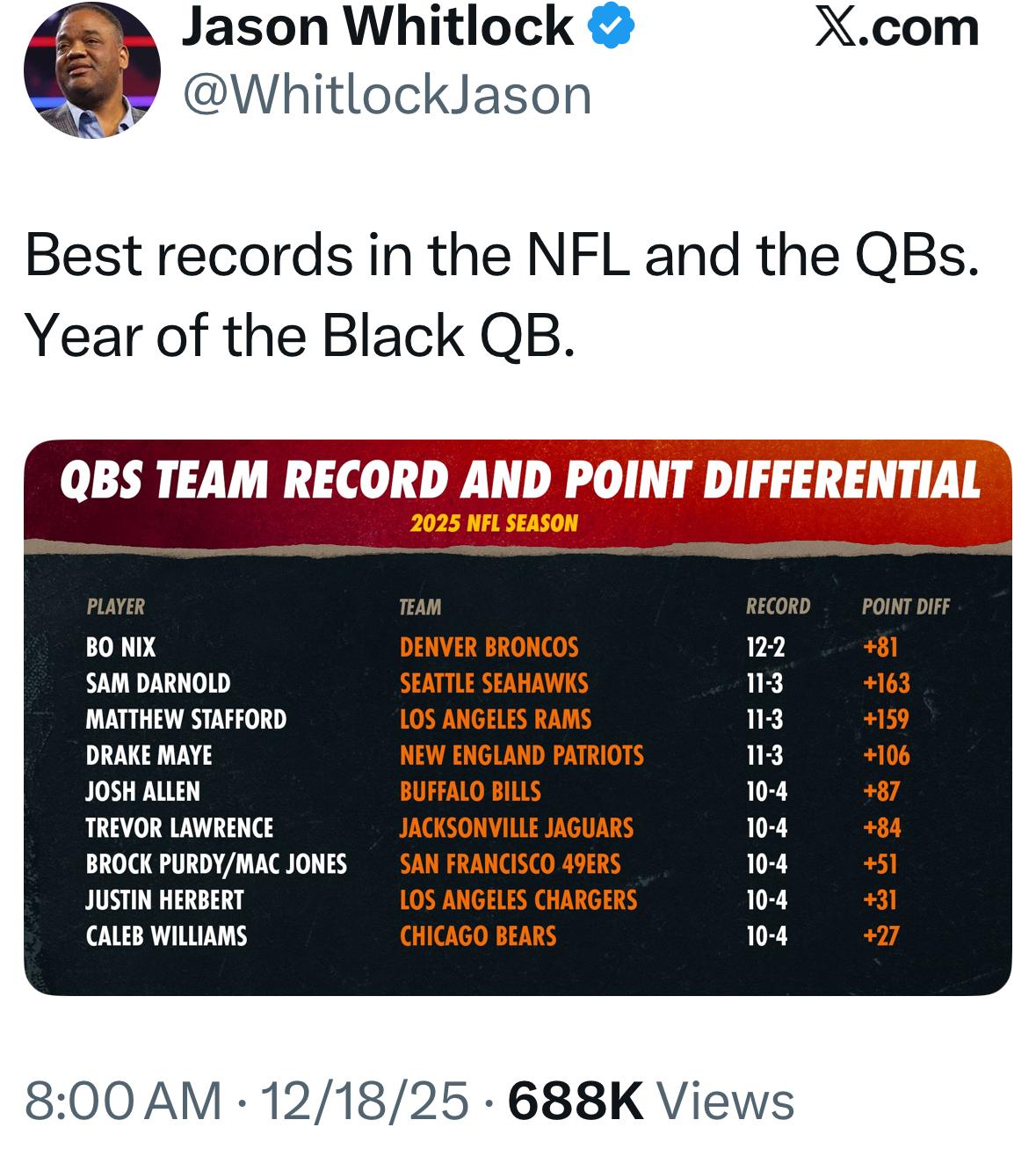
Task: Click the 12/18/25 date
Action: [365, 1101]
